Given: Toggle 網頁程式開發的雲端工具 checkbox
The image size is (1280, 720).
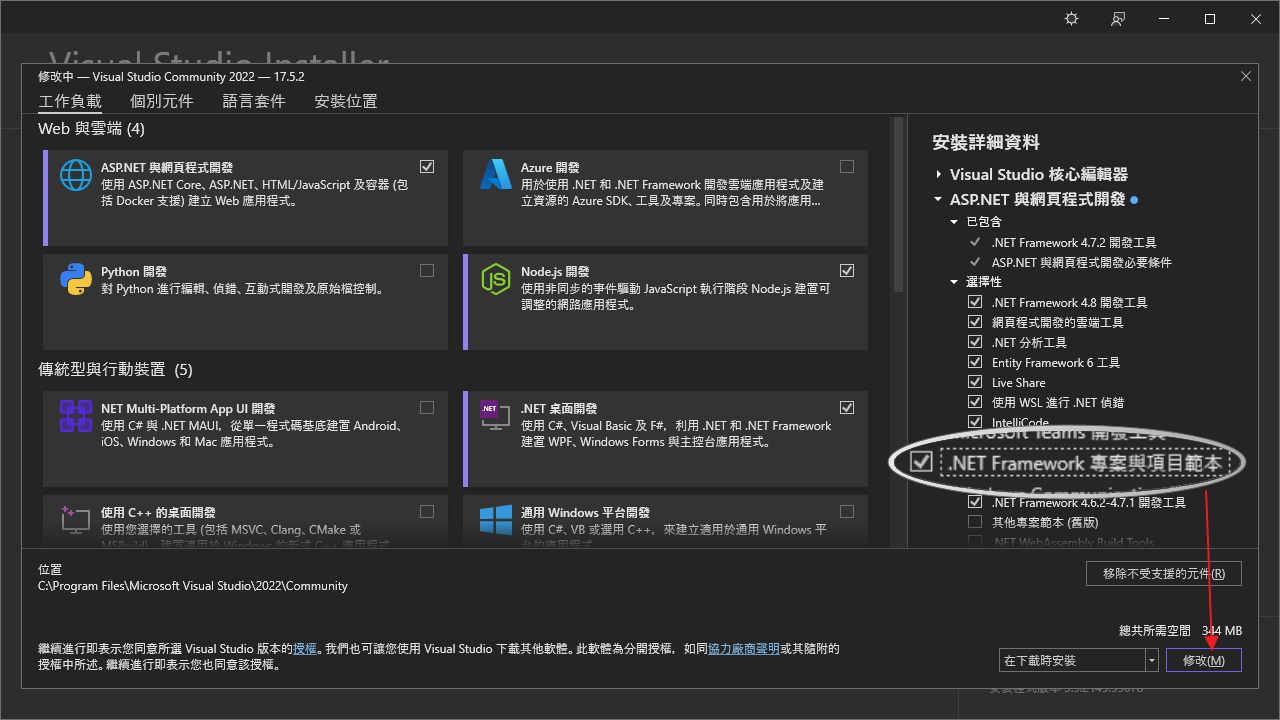Looking at the screenshot, I should [x=975, y=322].
